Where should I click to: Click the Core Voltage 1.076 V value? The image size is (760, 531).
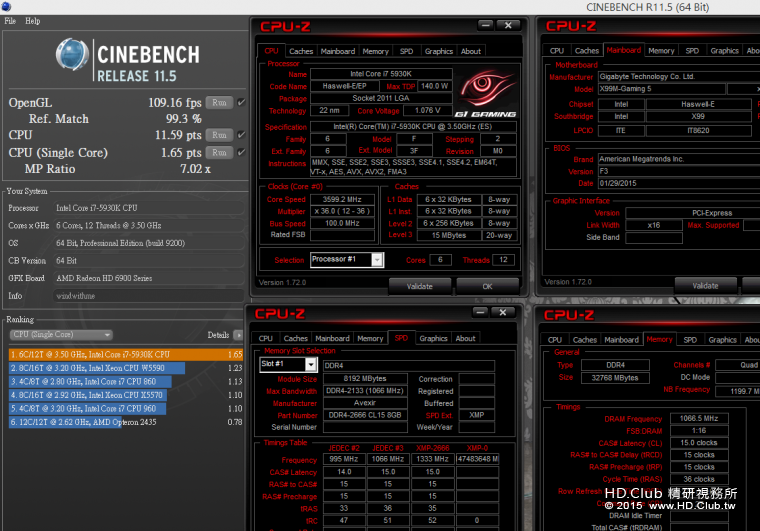point(428,111)
